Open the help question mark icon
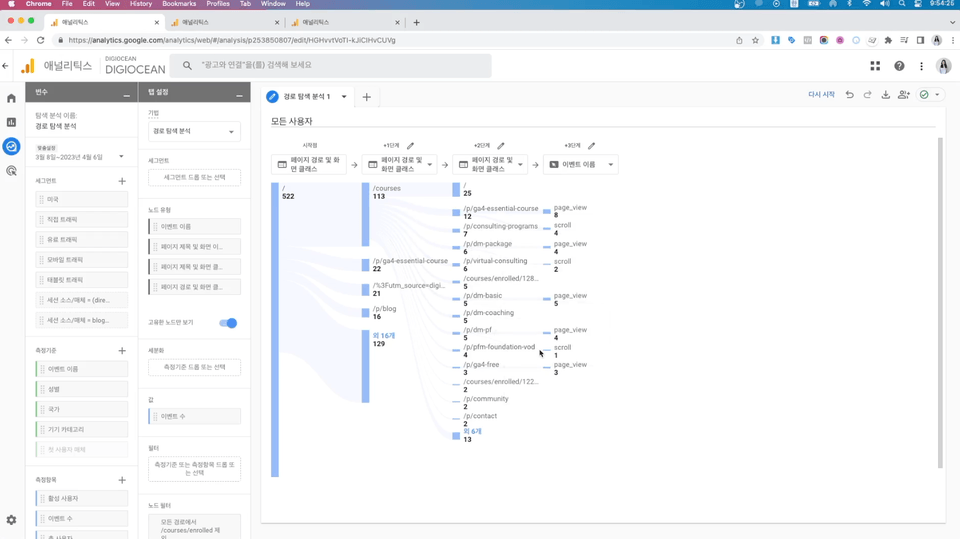Viewport: 960px width, 539px height. pos(899,66)
